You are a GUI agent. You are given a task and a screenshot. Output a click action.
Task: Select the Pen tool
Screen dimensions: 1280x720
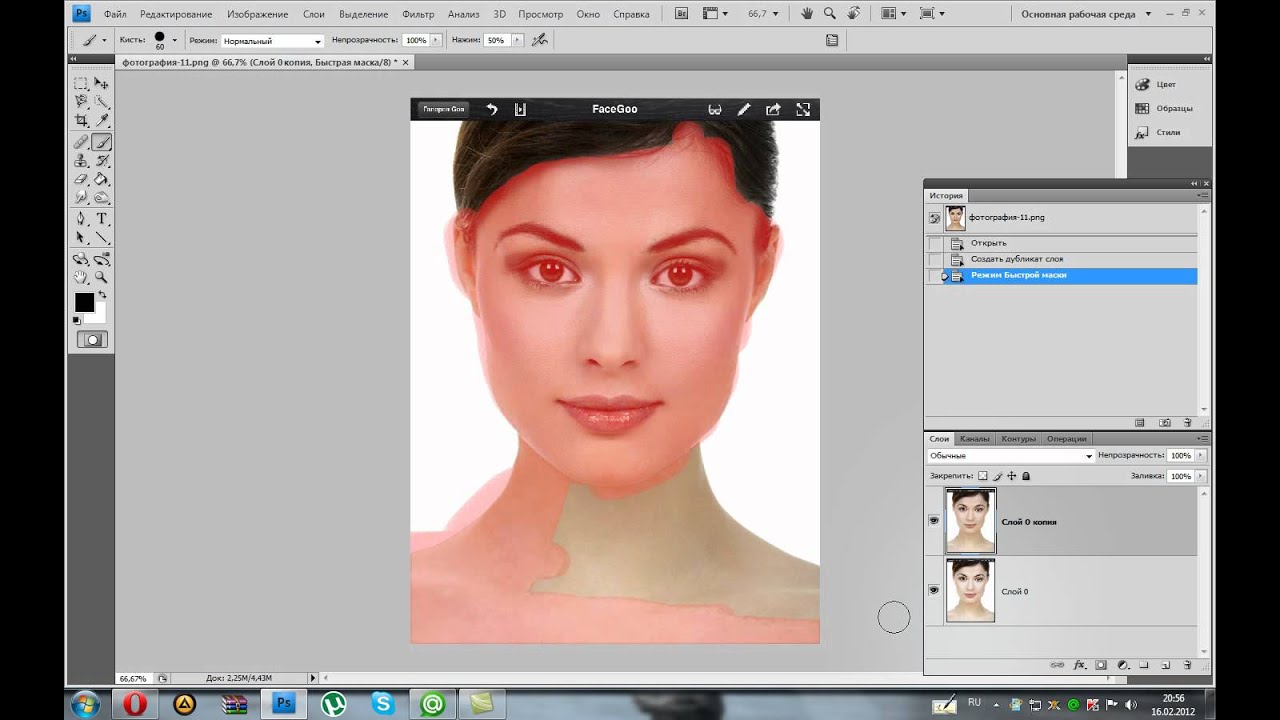click(81, 219)
